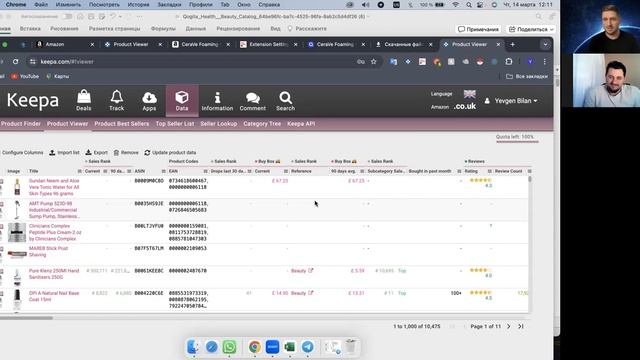
Task: Open the Track bell icon
Action: pyautogui.click(x=116, y=100)
